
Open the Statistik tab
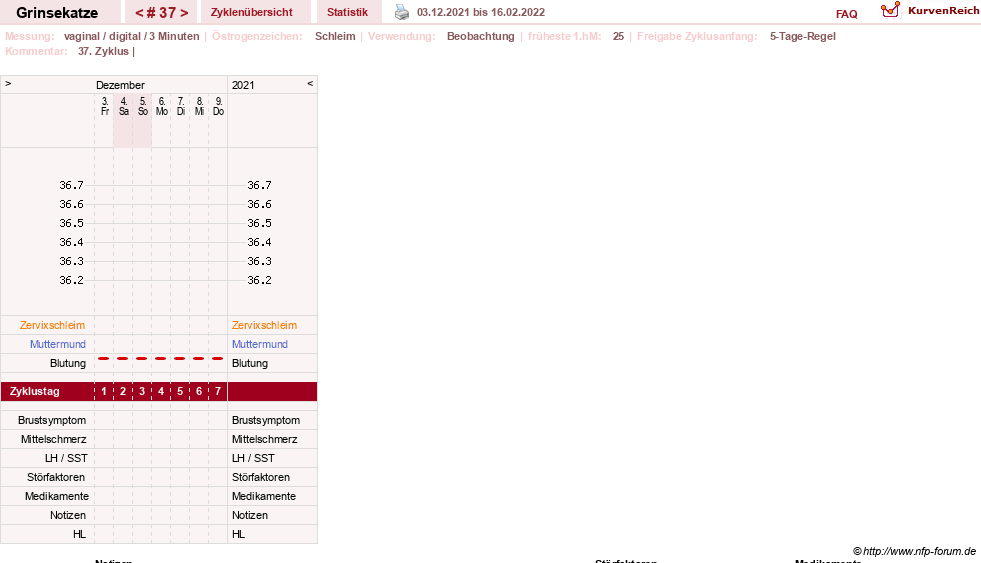click(347, 12)
